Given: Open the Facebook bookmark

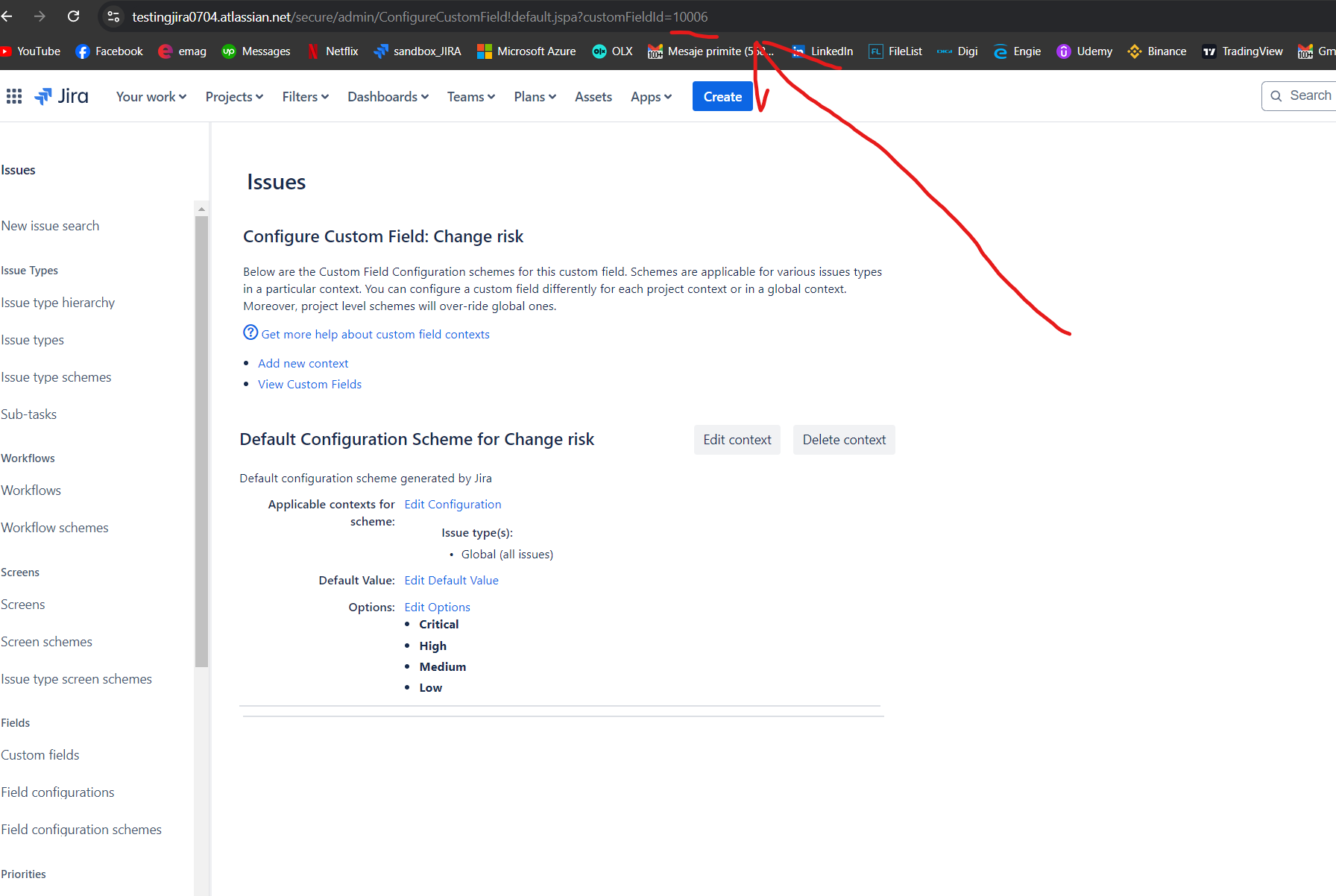Looking at the screenshot, I should click(x=110, y=51).
